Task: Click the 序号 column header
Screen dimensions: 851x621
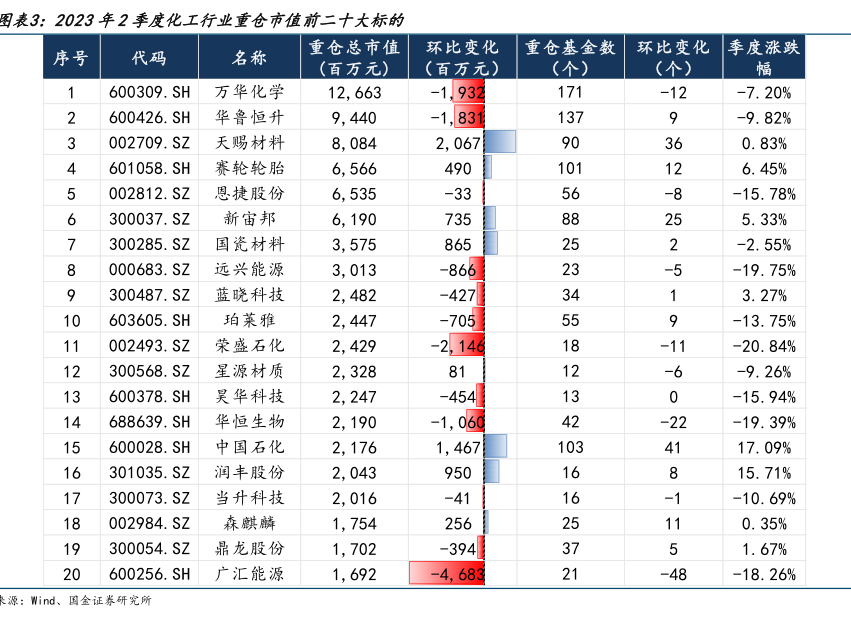Action: (71, 58)
